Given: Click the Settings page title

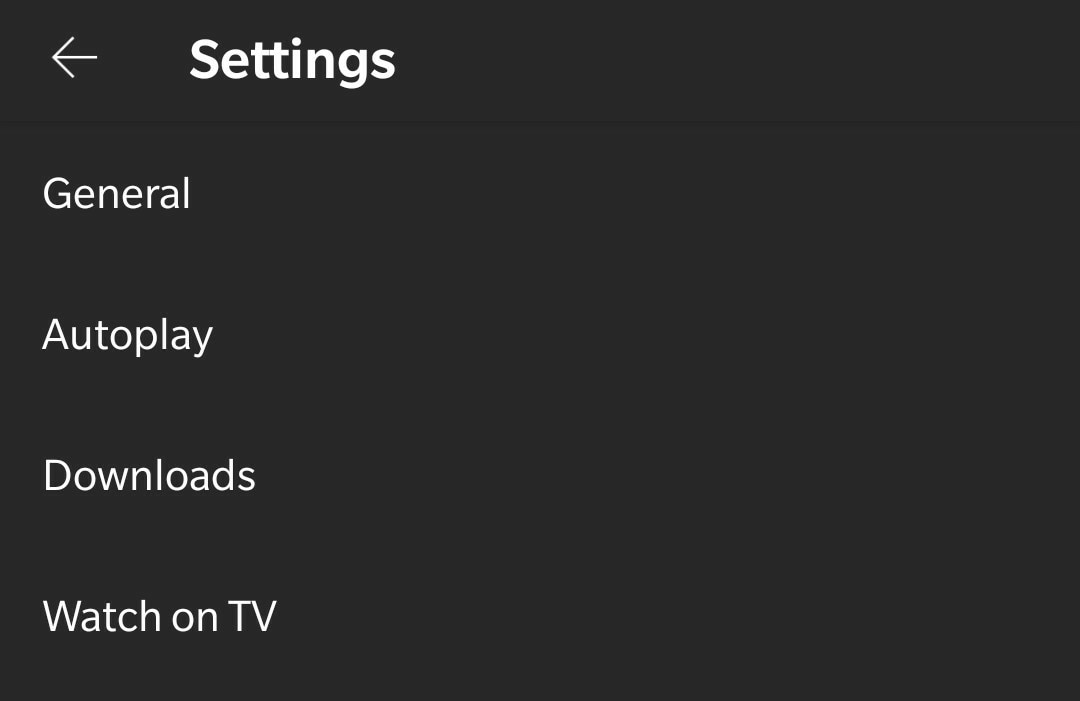Looking at the screenshot, I should click(x=292, y=60).
